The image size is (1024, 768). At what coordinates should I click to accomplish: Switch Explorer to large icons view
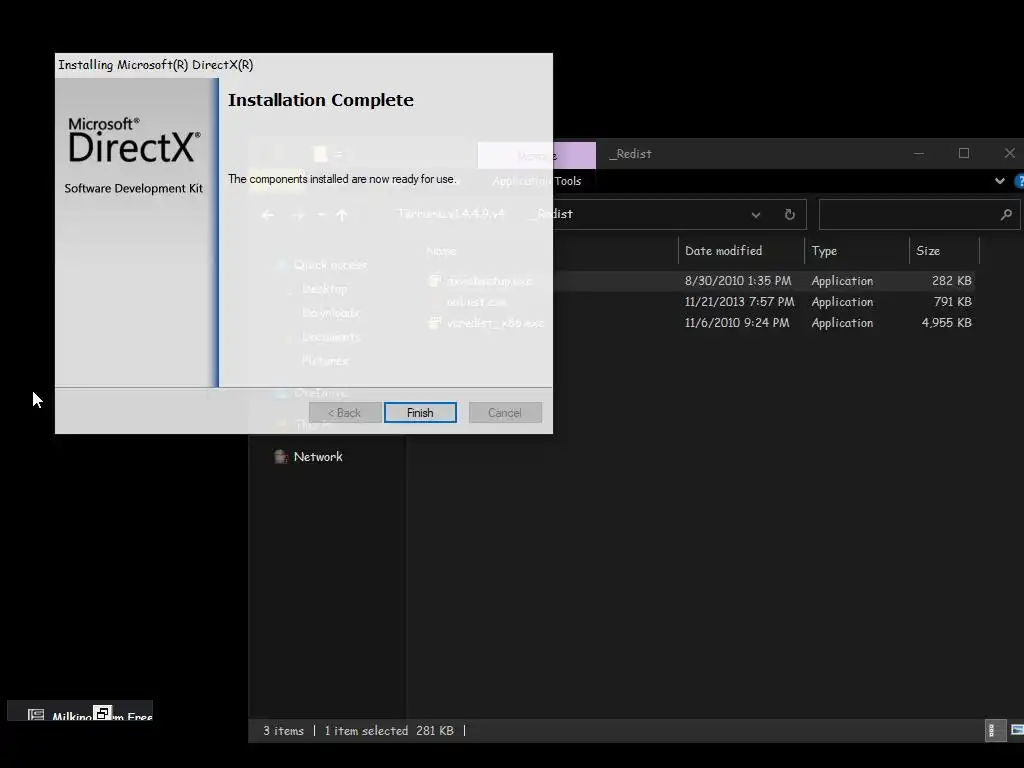coord(1016,731)
